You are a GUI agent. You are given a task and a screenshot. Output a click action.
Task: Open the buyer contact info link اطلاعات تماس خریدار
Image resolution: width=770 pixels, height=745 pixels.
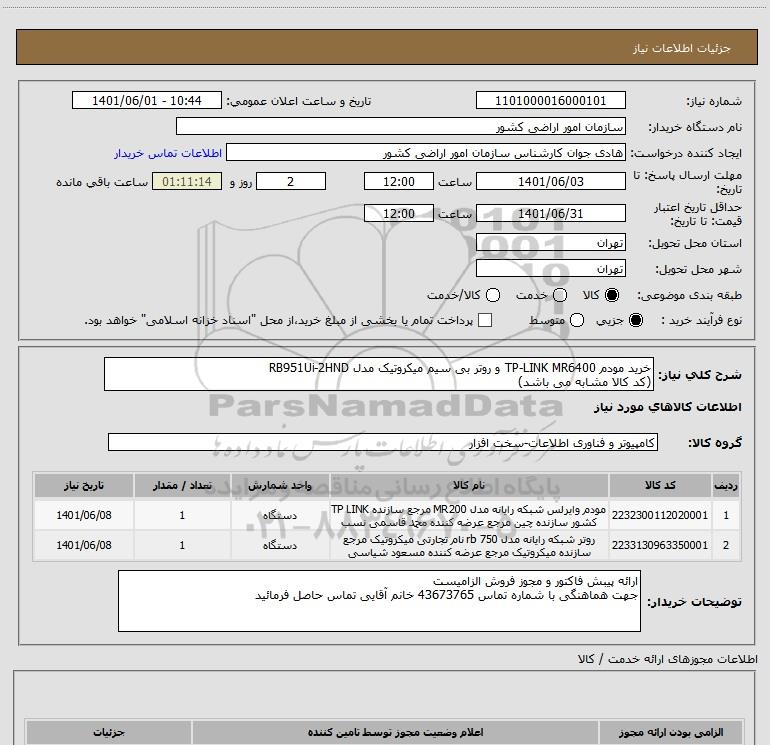168,153
